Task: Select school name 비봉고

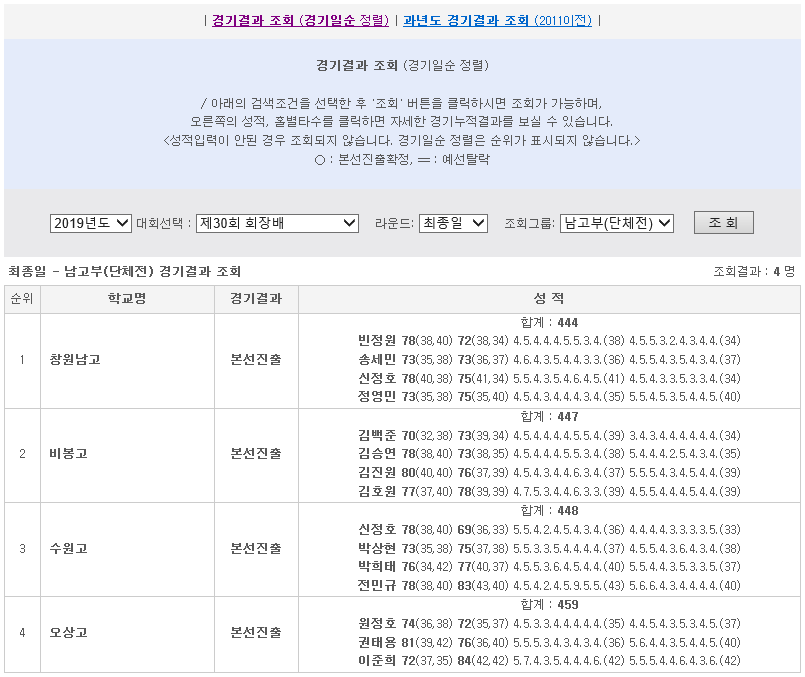Action: (x=69, y=454)
